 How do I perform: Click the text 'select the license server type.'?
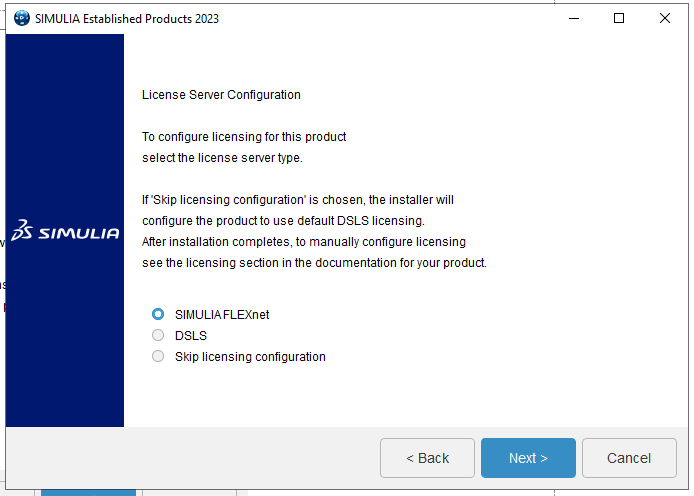pos(222,158)
